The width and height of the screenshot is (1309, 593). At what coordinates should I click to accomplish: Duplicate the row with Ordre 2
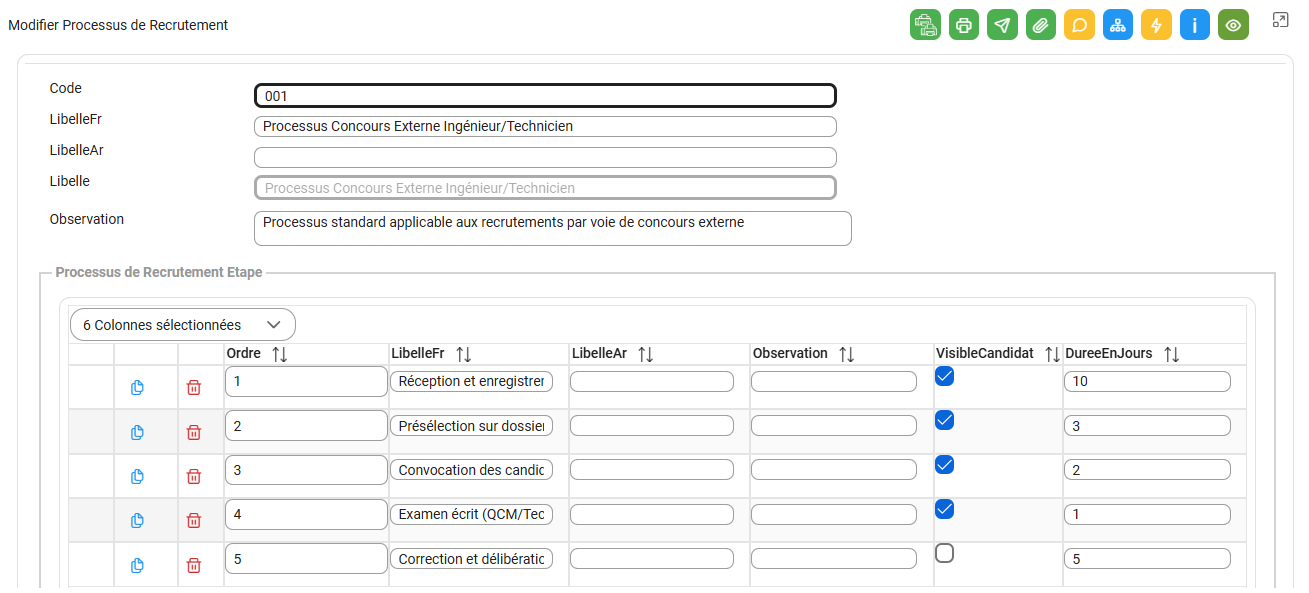138,432
